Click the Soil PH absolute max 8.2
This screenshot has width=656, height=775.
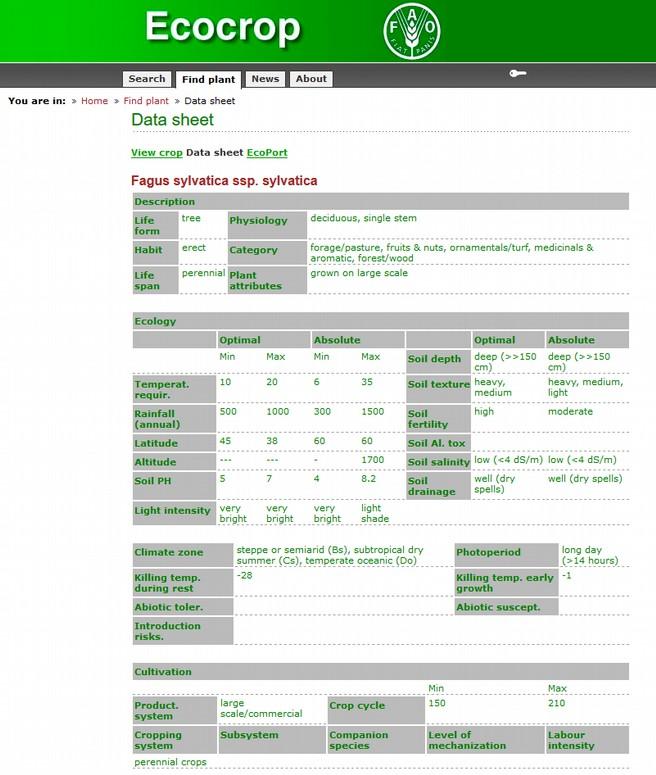(368, 478)
